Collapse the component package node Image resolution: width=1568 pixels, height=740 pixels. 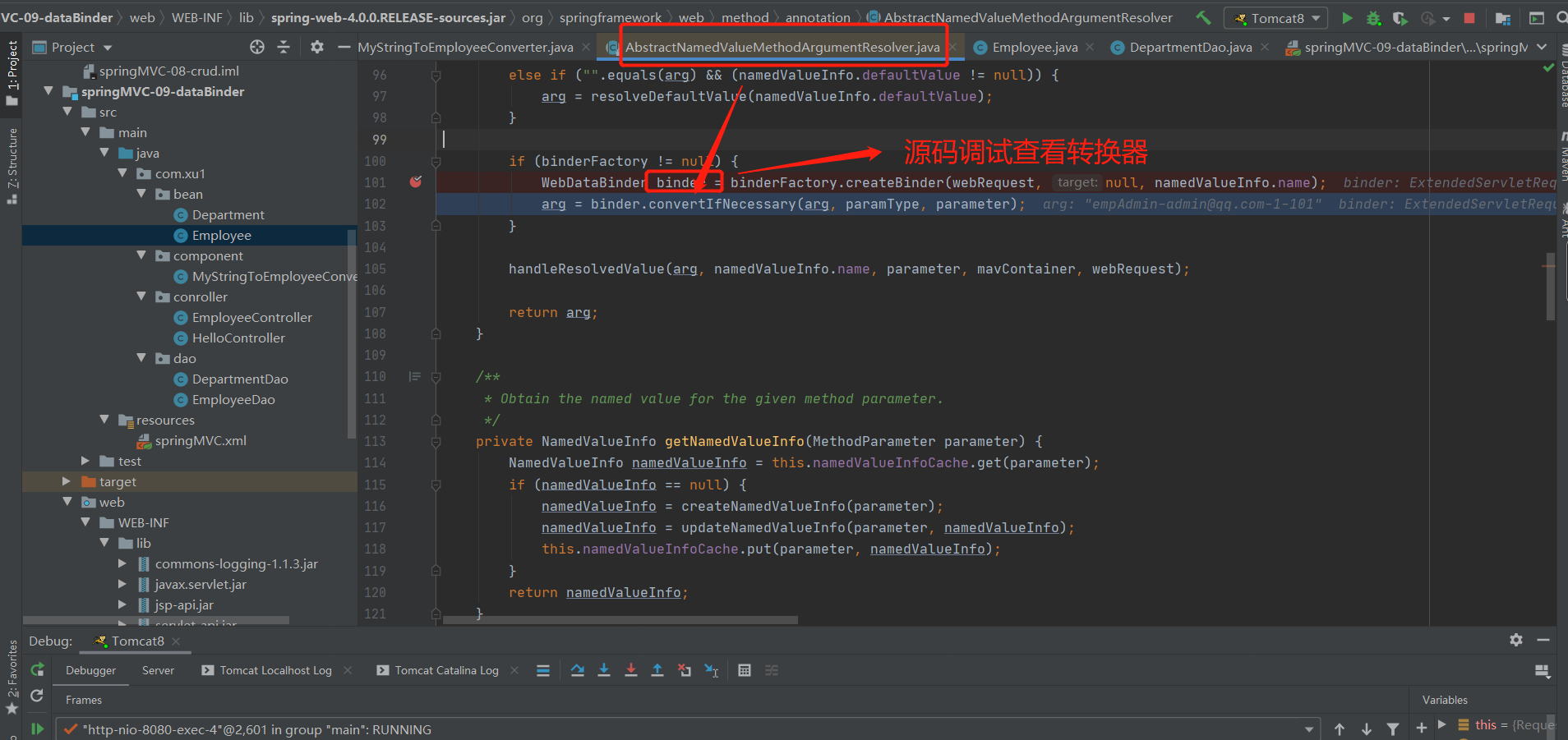[x=141, y=255]
